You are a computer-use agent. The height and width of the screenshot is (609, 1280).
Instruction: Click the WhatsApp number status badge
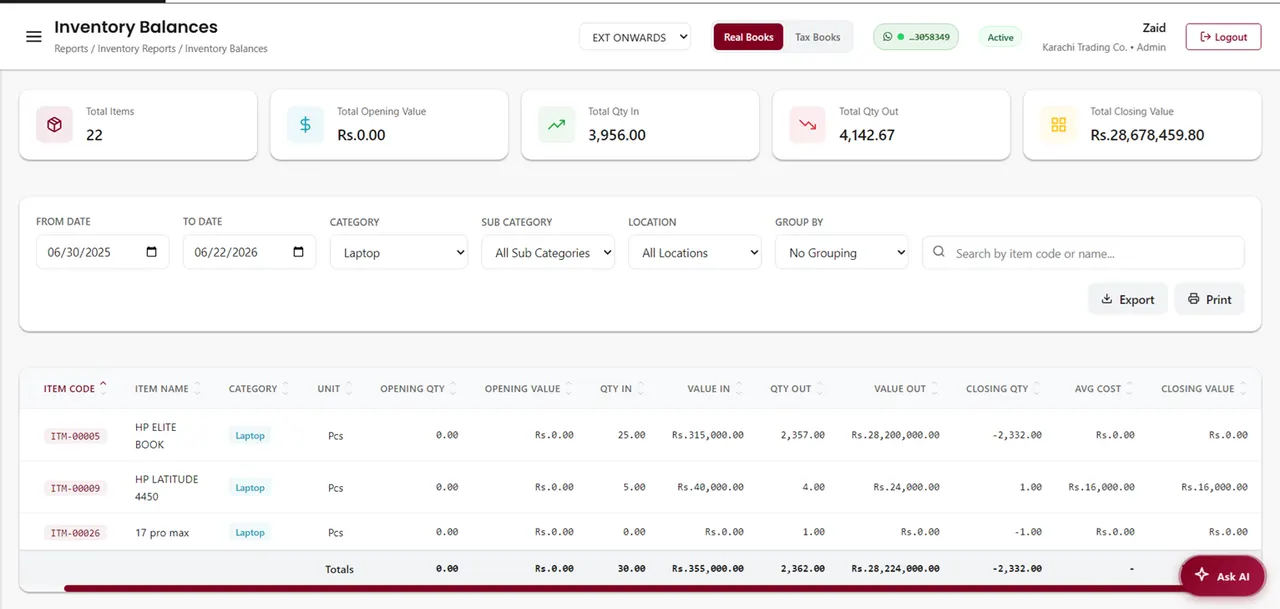(916, 37)
